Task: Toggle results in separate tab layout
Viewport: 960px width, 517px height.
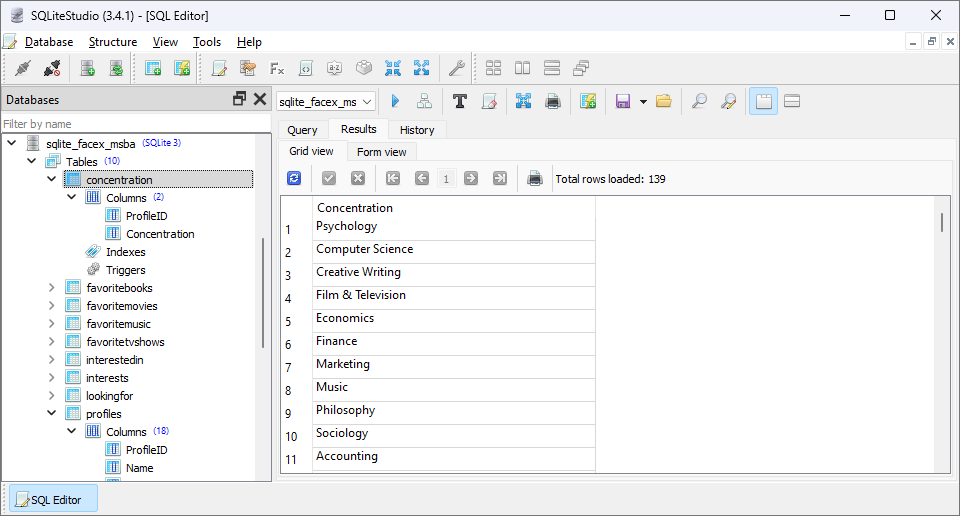Action: pos(763,101)
